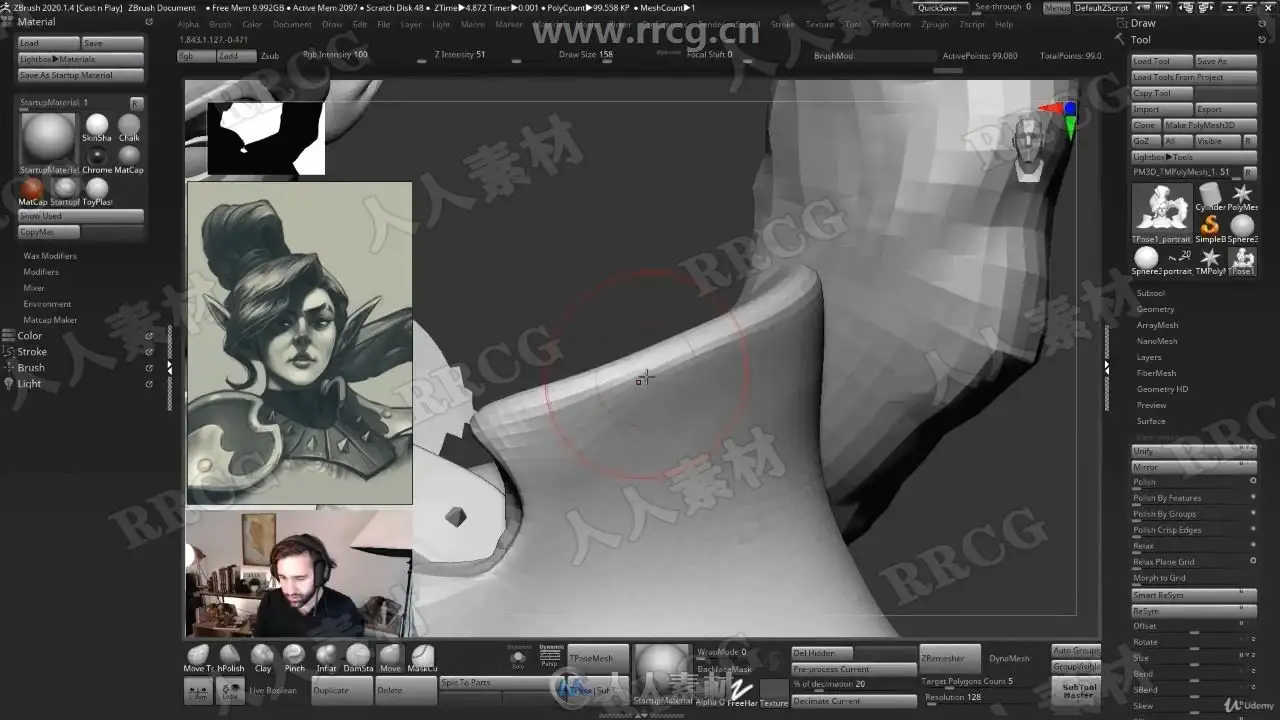Screen dimensions: 1280x720
Task: Expand the Color palette
Action: 30,336
